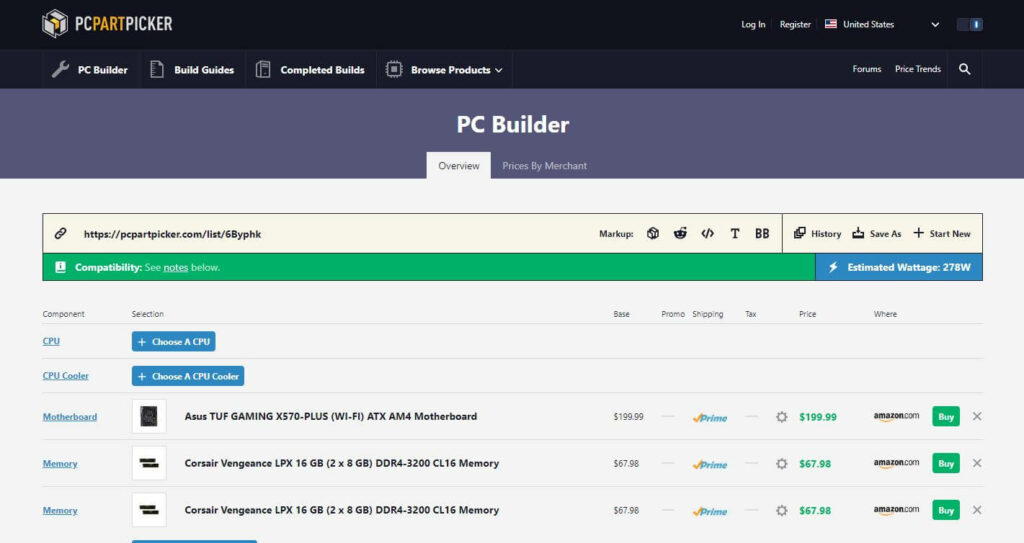Pick the BBCode markup icon
Screen dimensions: 1024x543
762,233
